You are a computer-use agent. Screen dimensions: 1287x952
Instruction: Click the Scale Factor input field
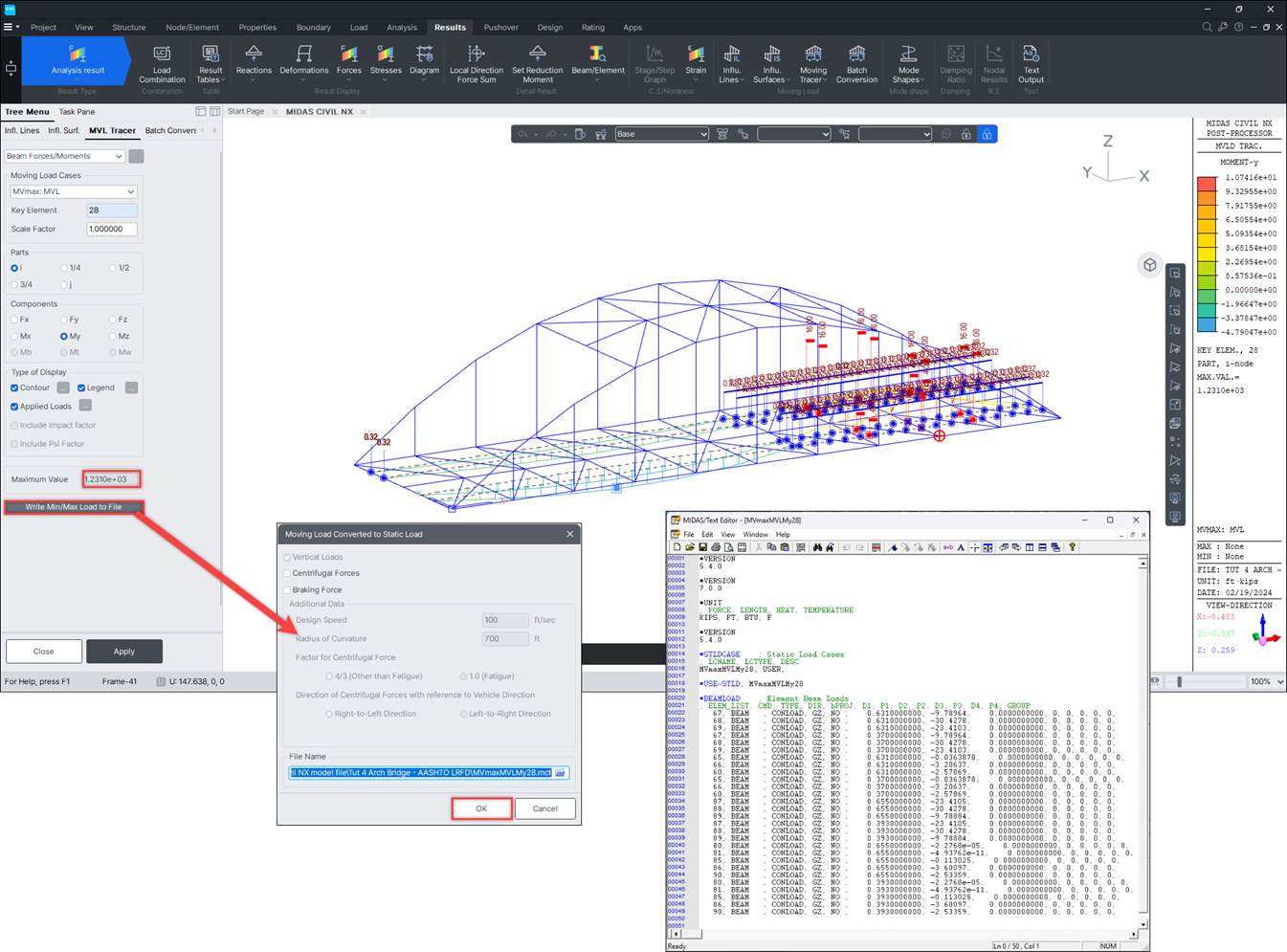tap(112, 230)
